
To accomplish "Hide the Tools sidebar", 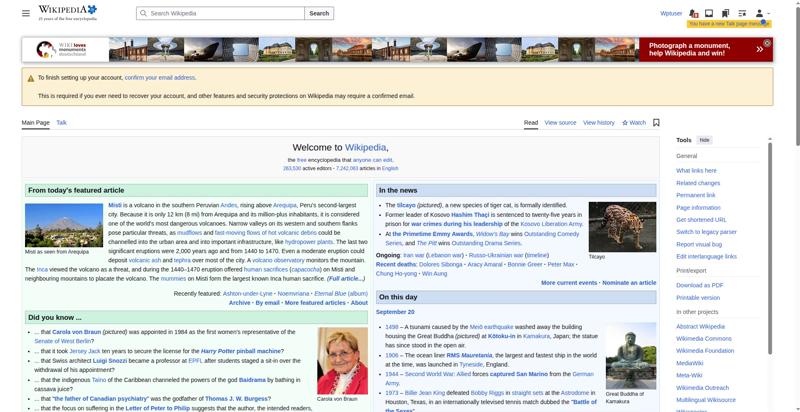I will point(704,140).
